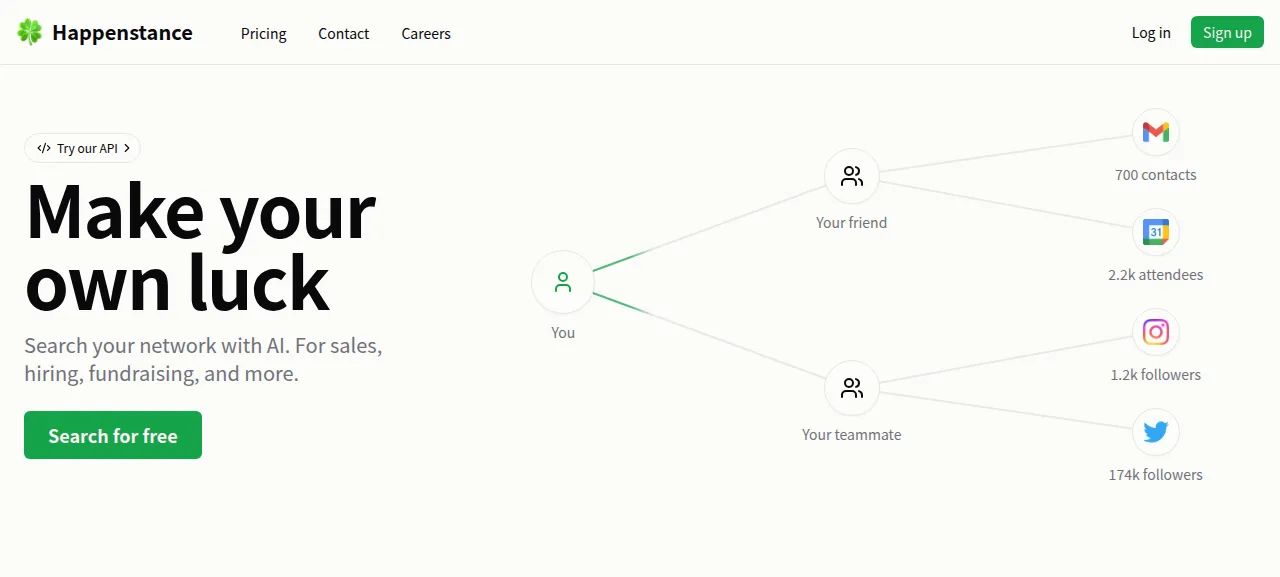Click the "Try our API" pill
Image resolution: width=1280 pixels, height=577 pixels.
pyautogui.click(x=82, y=148)
